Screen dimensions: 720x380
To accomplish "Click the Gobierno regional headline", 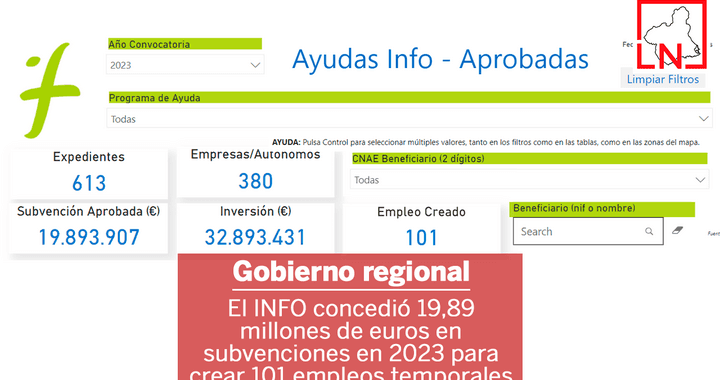I will 351,272.
